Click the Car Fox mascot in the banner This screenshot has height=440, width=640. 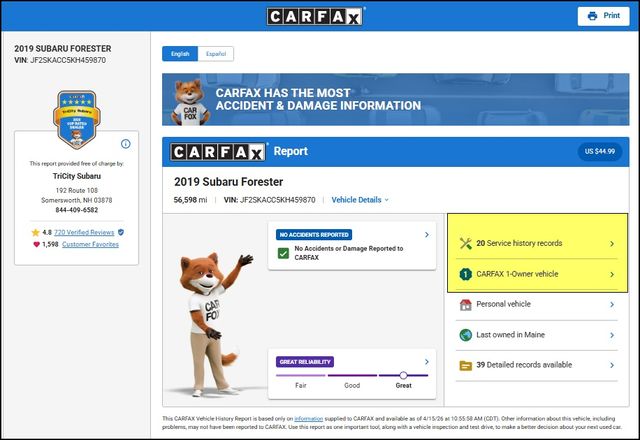(190, 102)
